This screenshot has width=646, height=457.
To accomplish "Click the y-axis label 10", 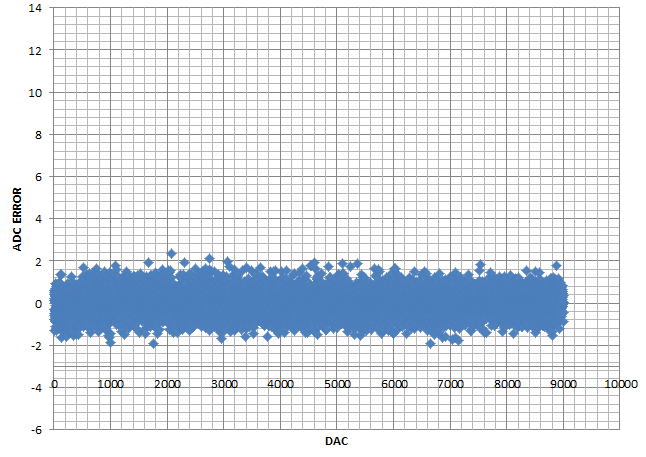I will coord(36,93).
